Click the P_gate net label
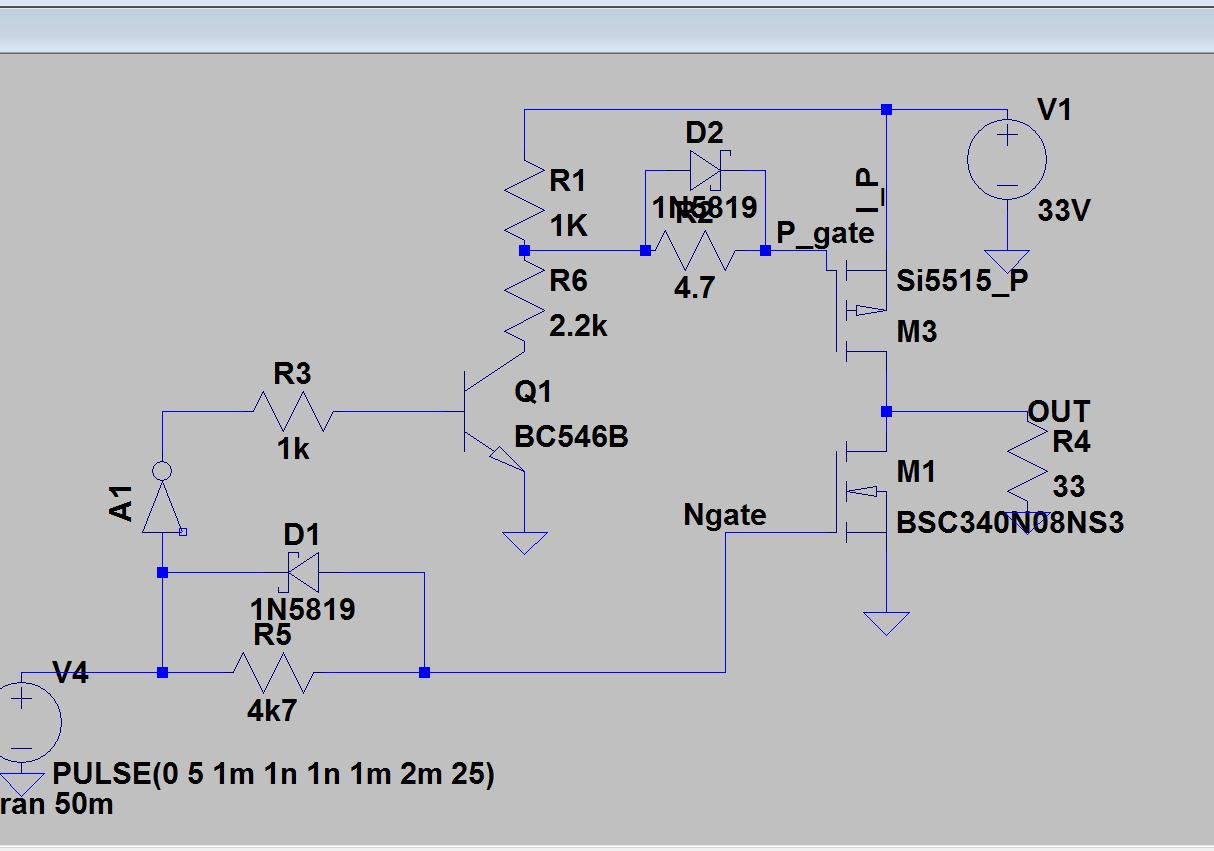Viewport: 1214px width, 851px height. coord(825,234)
